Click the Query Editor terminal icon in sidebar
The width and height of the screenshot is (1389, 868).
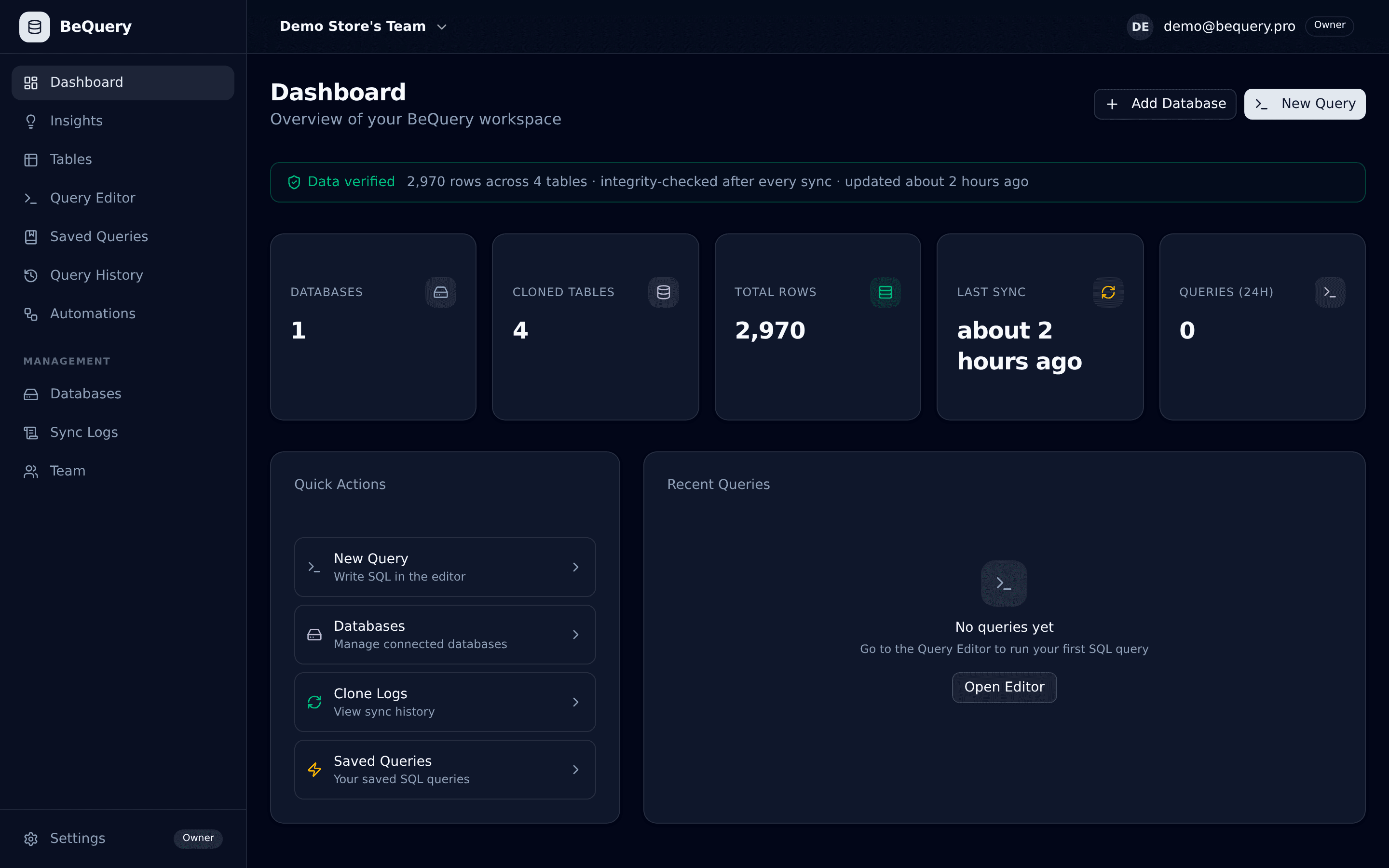(31, 198)
